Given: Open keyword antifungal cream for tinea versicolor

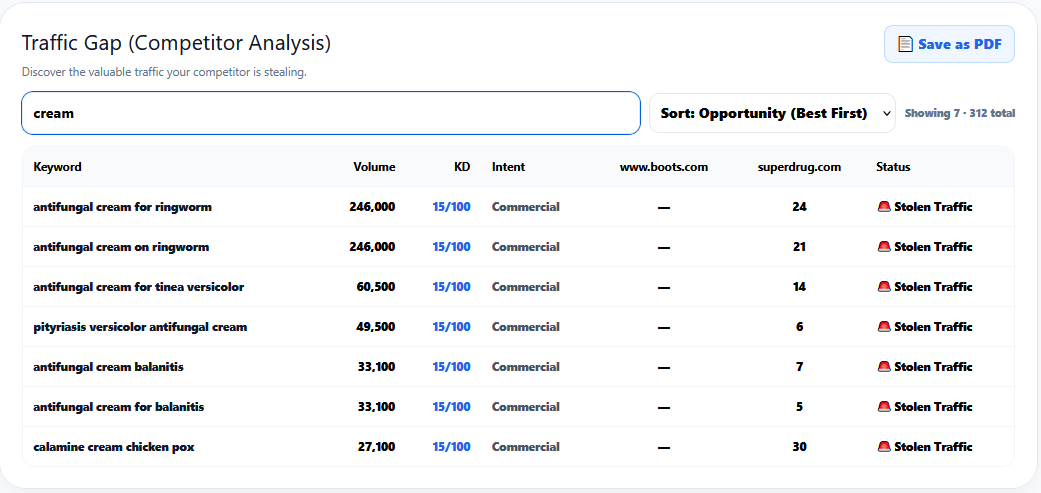Looking at the screenshot, I should coord(139,287).
